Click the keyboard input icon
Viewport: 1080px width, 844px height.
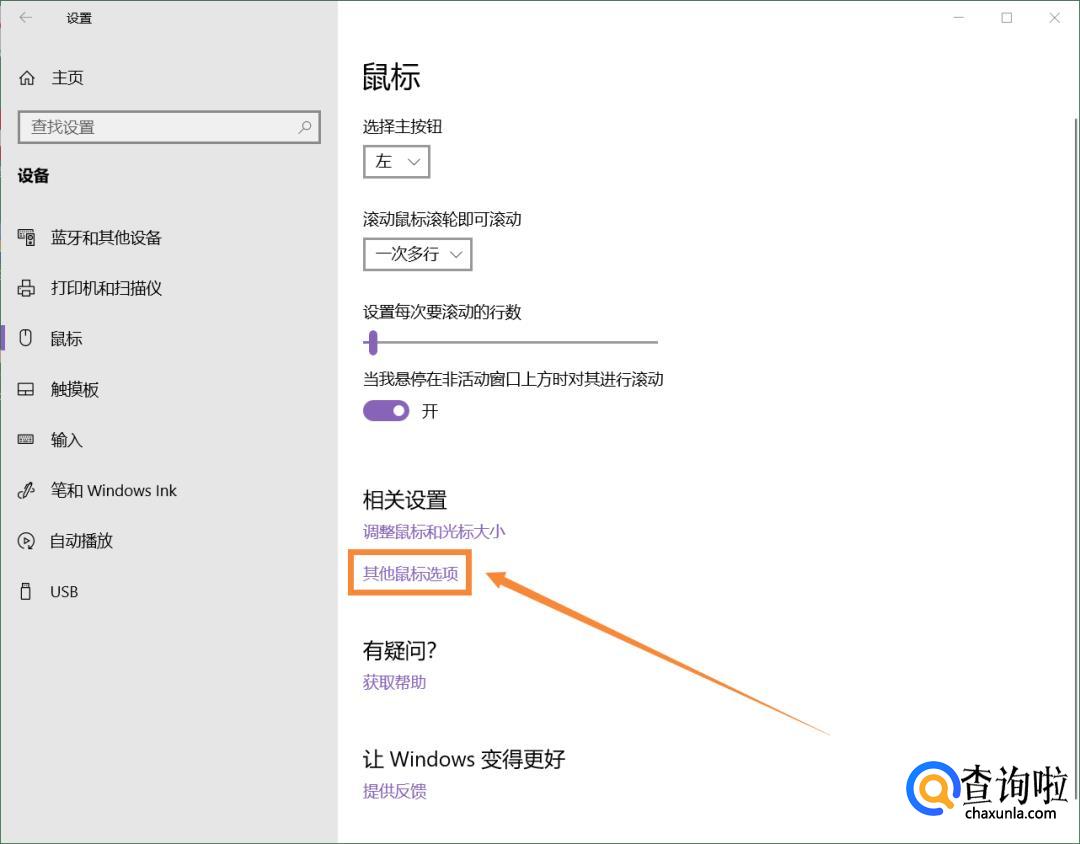point(26,440)
